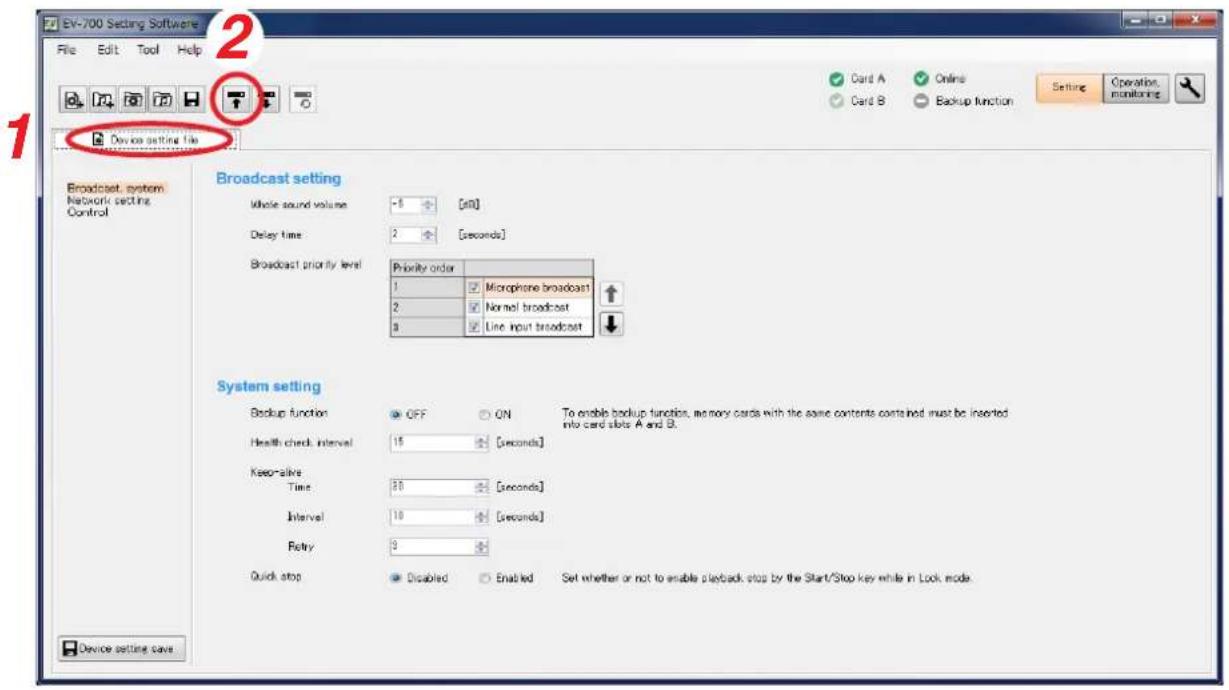Click the System setting heading
This screenshot has width=1229, height=690.
click(269, 386)
